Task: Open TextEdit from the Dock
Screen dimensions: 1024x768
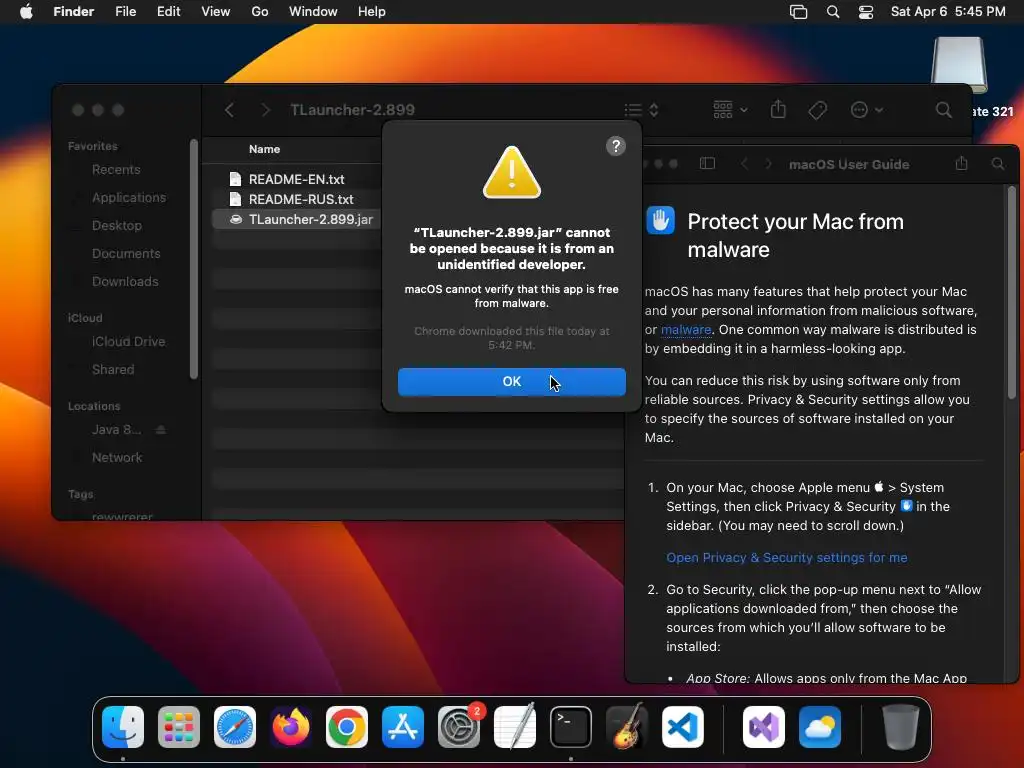Action: 515,727
